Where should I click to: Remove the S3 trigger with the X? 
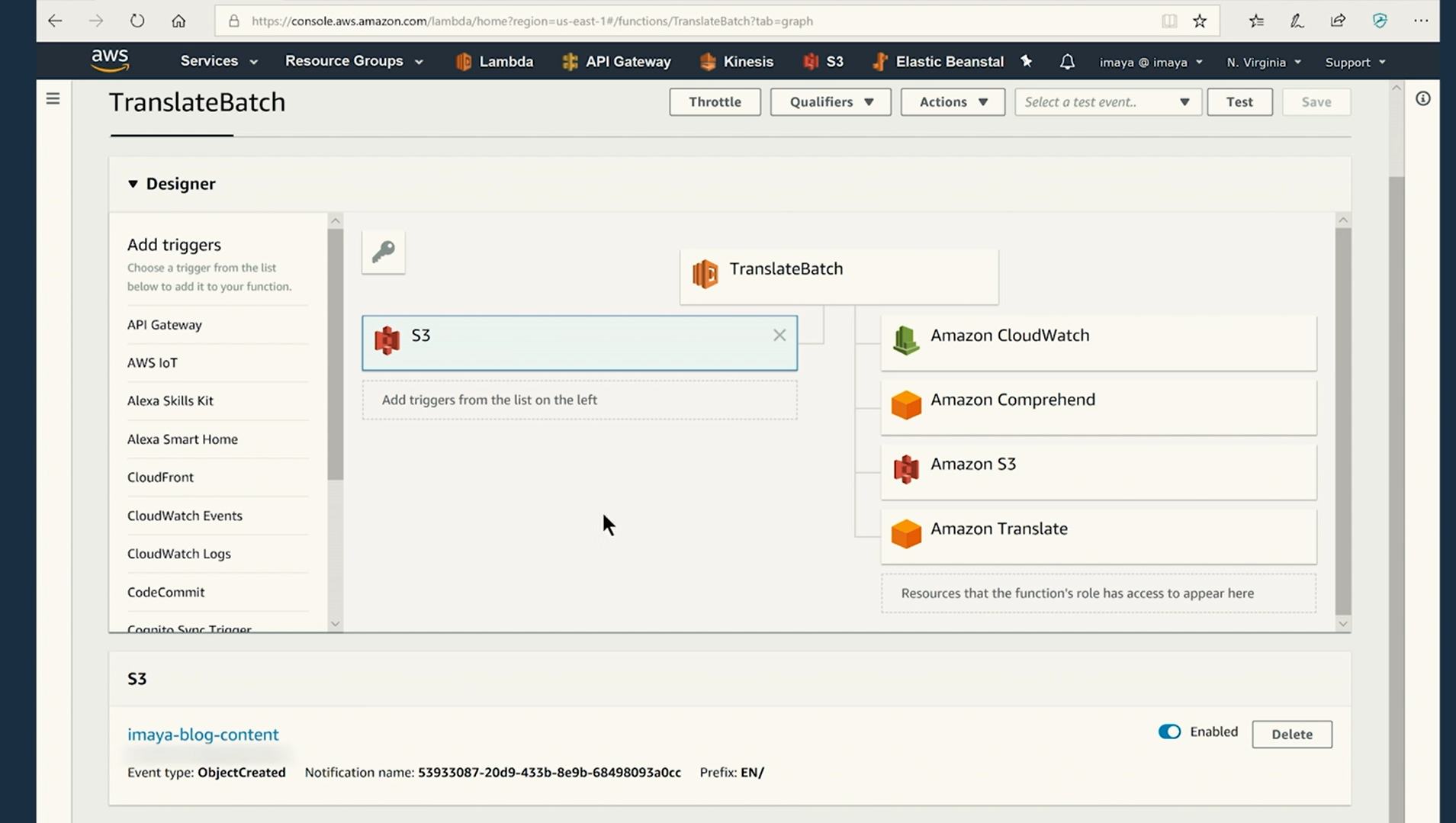click(x=779, y=335)
